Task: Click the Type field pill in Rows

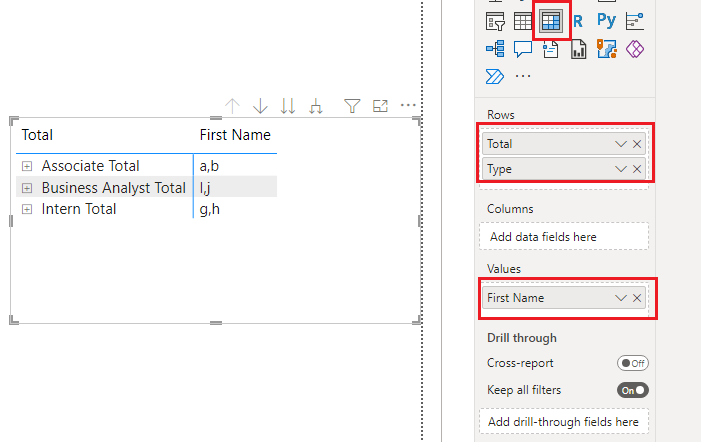Action: point(564,169)
